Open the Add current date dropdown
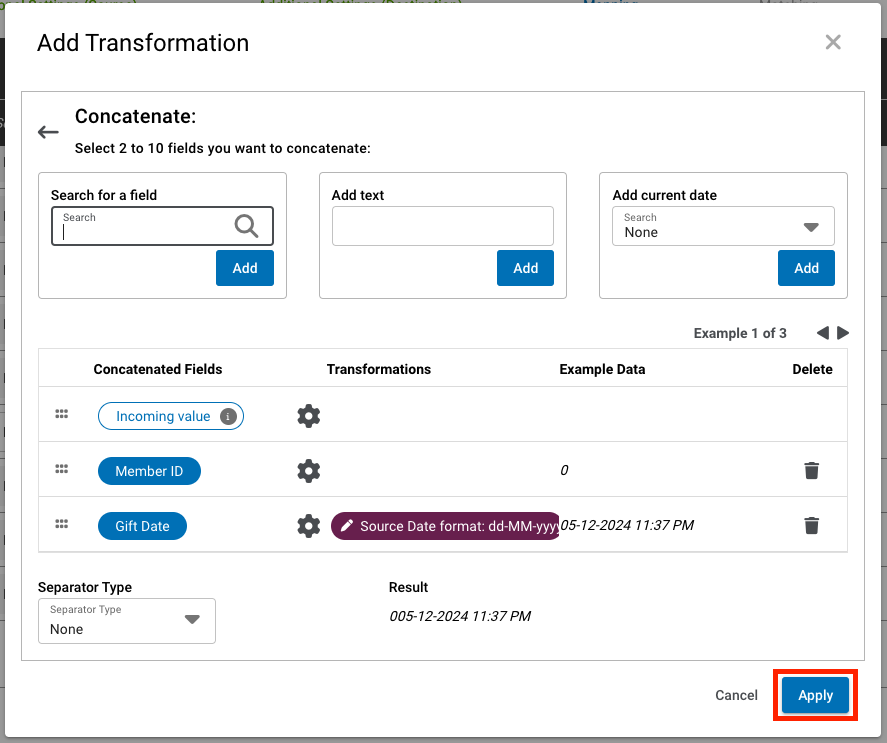 tap(723, 226)
